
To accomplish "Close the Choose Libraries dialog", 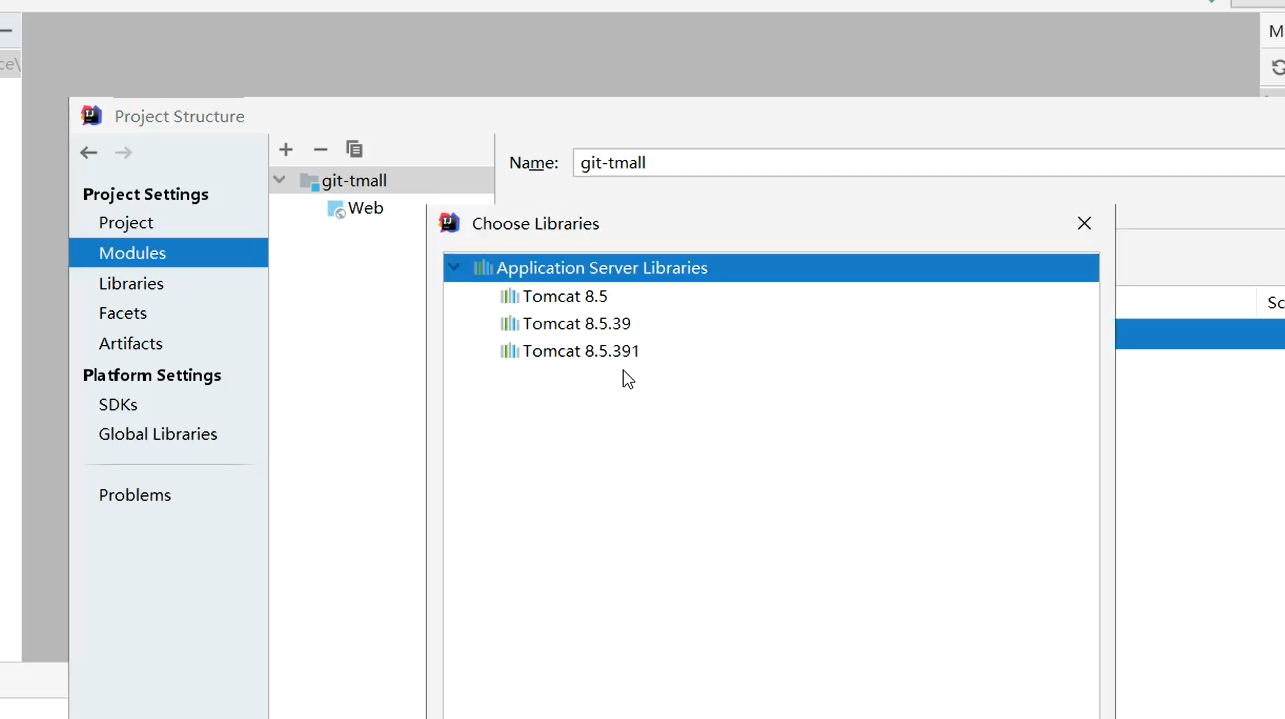I will click(1084, 223).
